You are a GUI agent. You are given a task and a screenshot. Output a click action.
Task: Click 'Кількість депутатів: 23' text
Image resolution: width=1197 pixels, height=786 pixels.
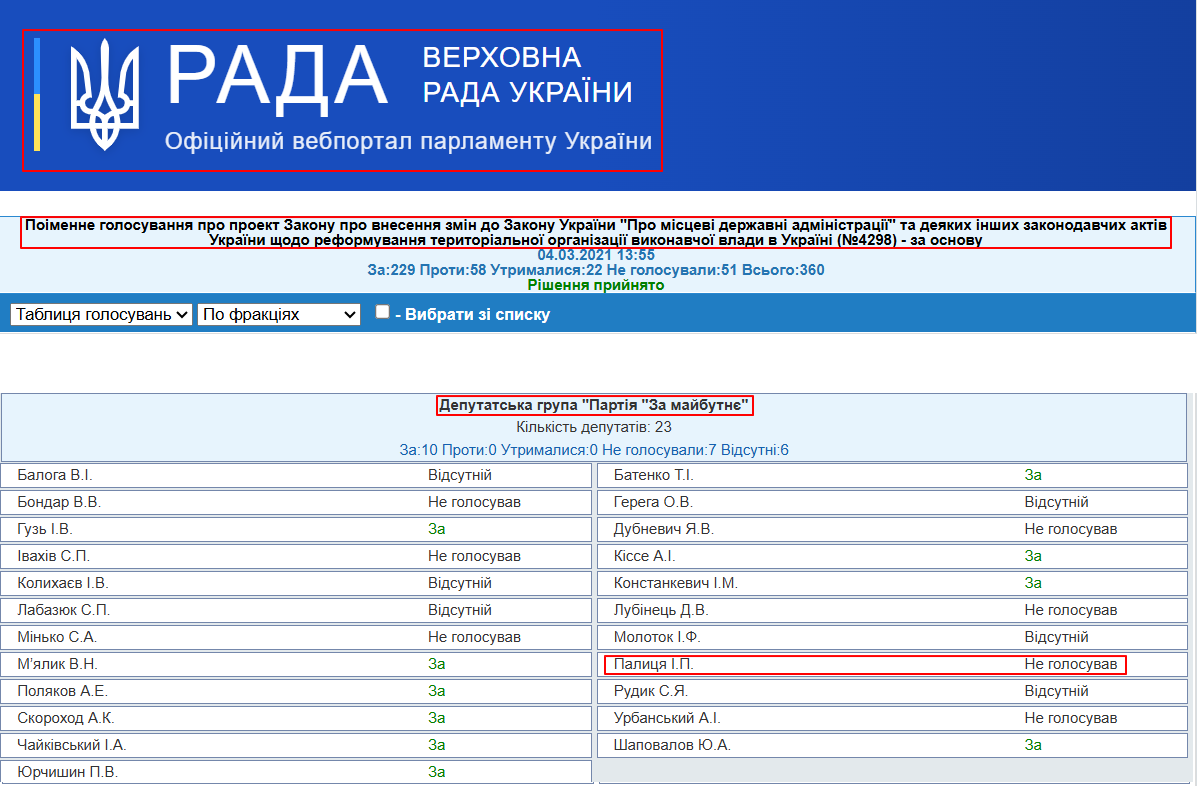pyautogui.click(x=594, y=427)
